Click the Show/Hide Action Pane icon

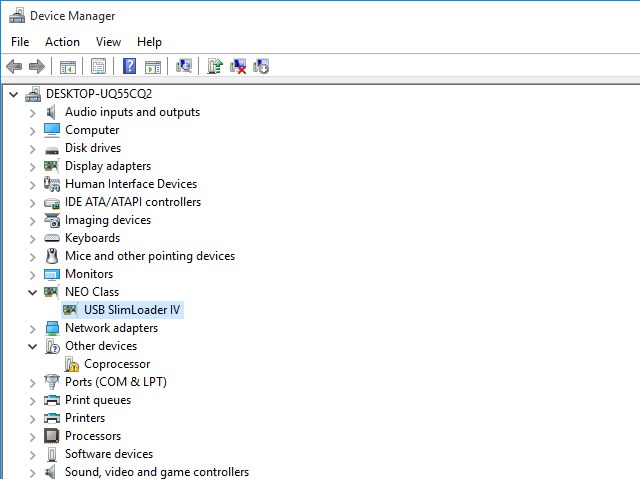pyautogui.click(x=153, y=66)
